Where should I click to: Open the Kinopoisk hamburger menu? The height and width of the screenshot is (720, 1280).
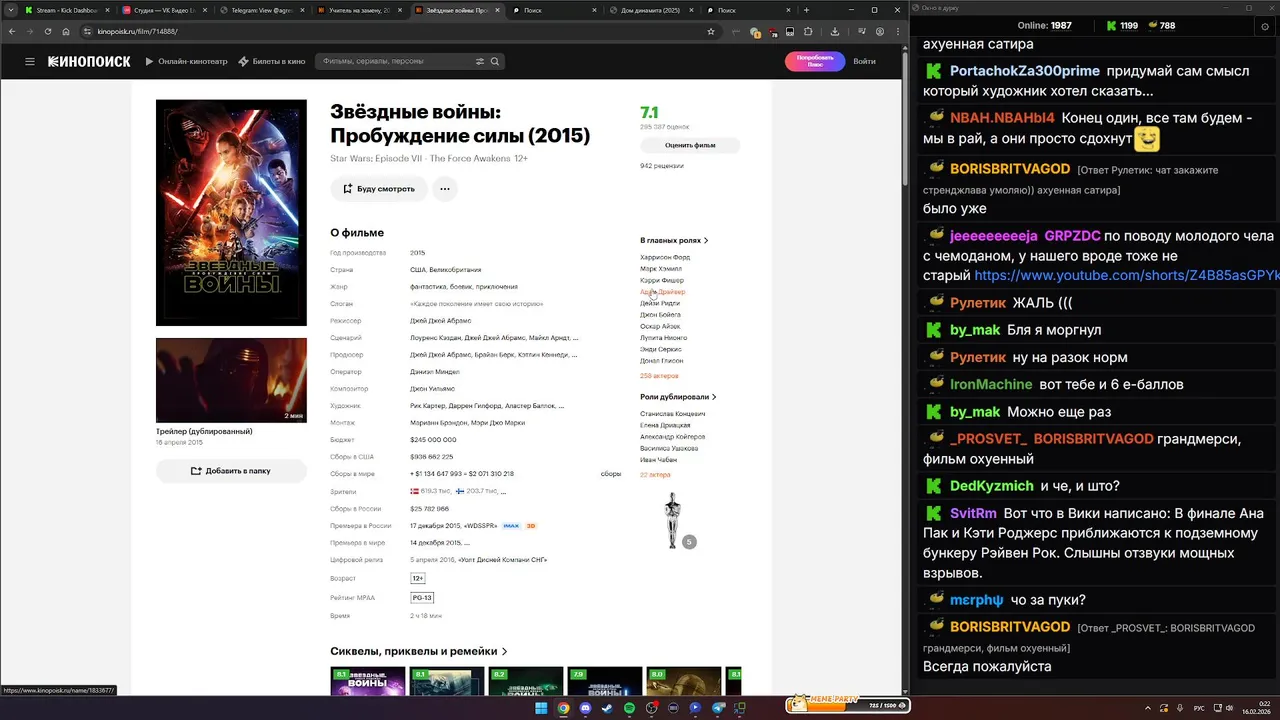[30, 61]
